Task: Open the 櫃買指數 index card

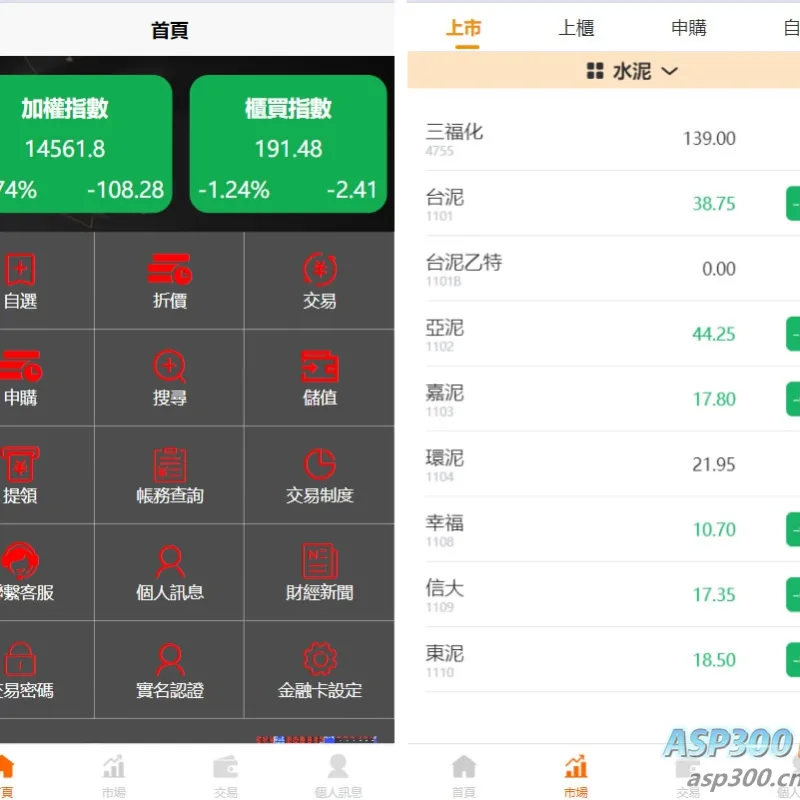Action: [288, 144]
